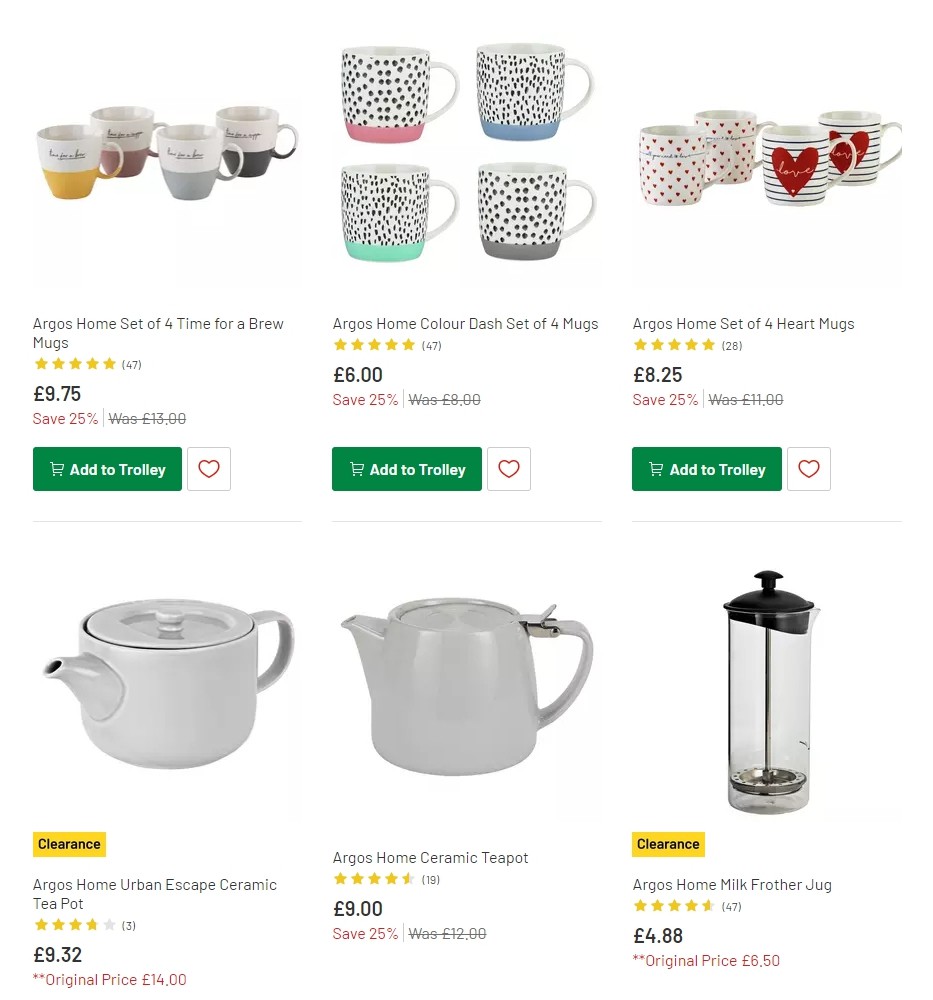Screen dimensions: 933x1000
Task: Click the trolley icon on Time for a Brew Mugs button
Action: point(57,468)
